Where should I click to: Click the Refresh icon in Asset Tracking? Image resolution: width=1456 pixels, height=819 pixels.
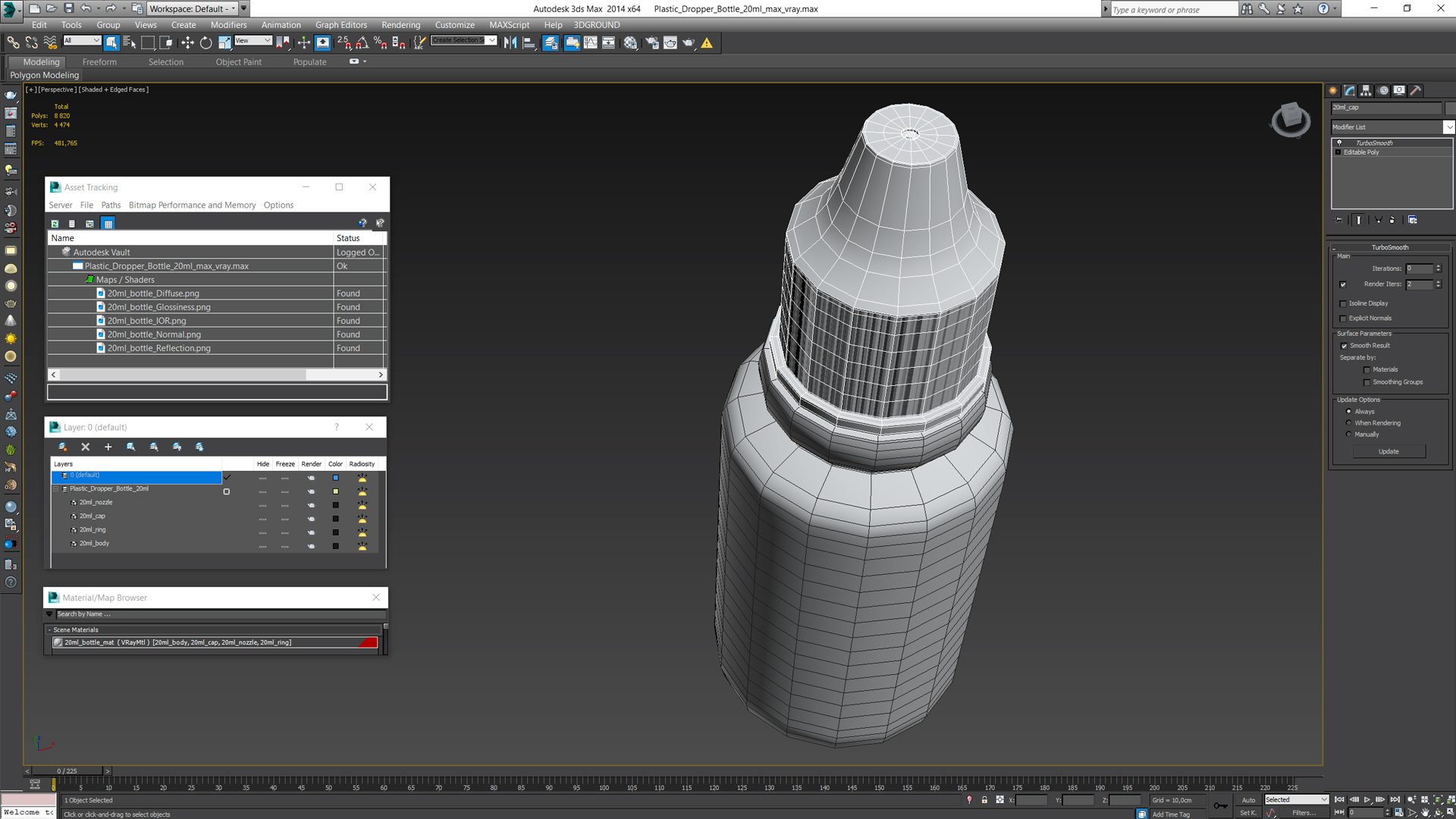(55, 224)
